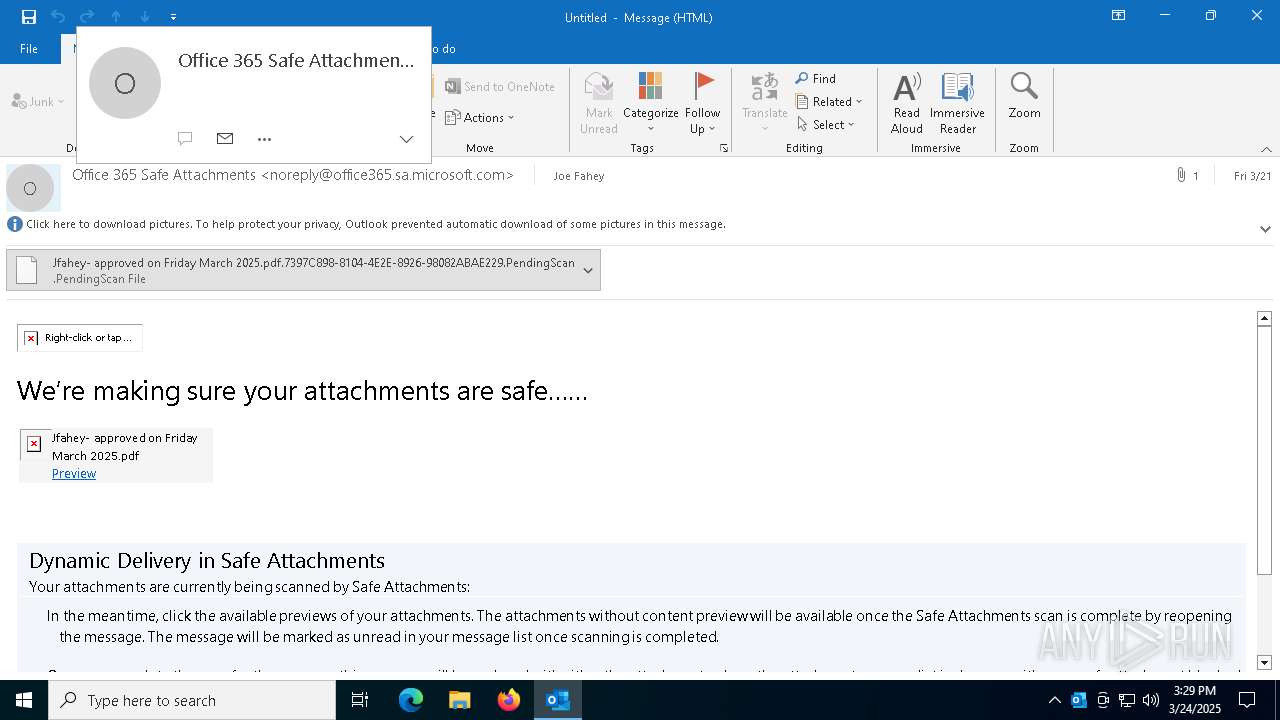Open Immersive Reader
The width and height of the screenshot is (1280, 720).
point(958,102)
